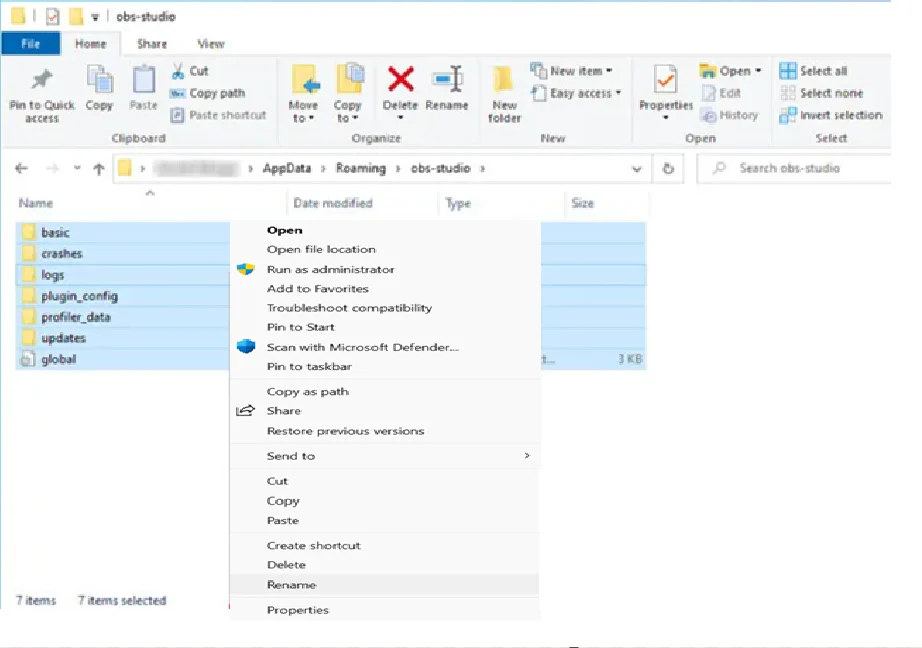Click the refresh icon in the address bar

point(668,168)
